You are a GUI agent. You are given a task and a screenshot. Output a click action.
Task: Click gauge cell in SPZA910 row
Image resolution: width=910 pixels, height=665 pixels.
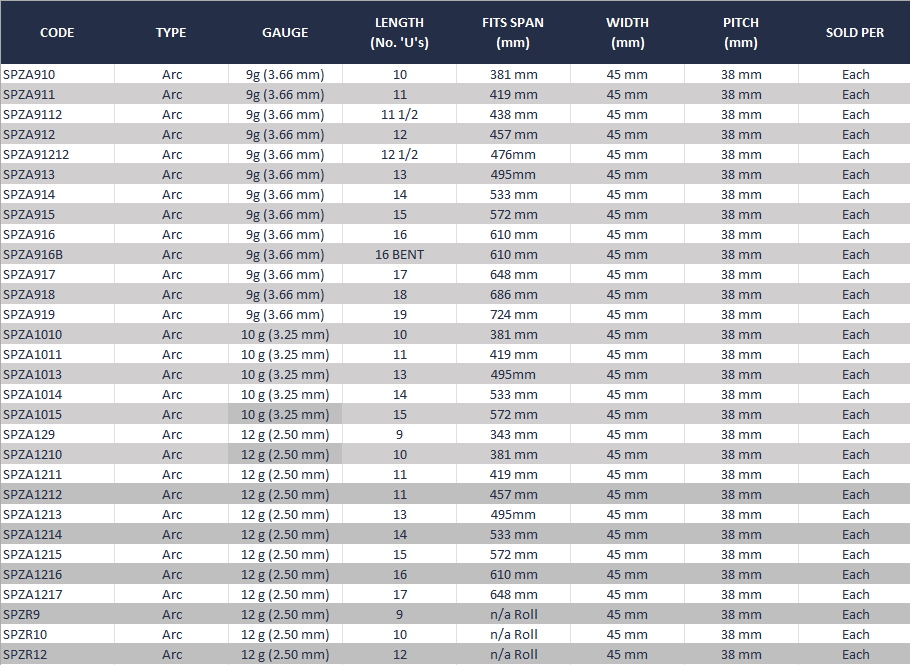[x=285, y=74]
